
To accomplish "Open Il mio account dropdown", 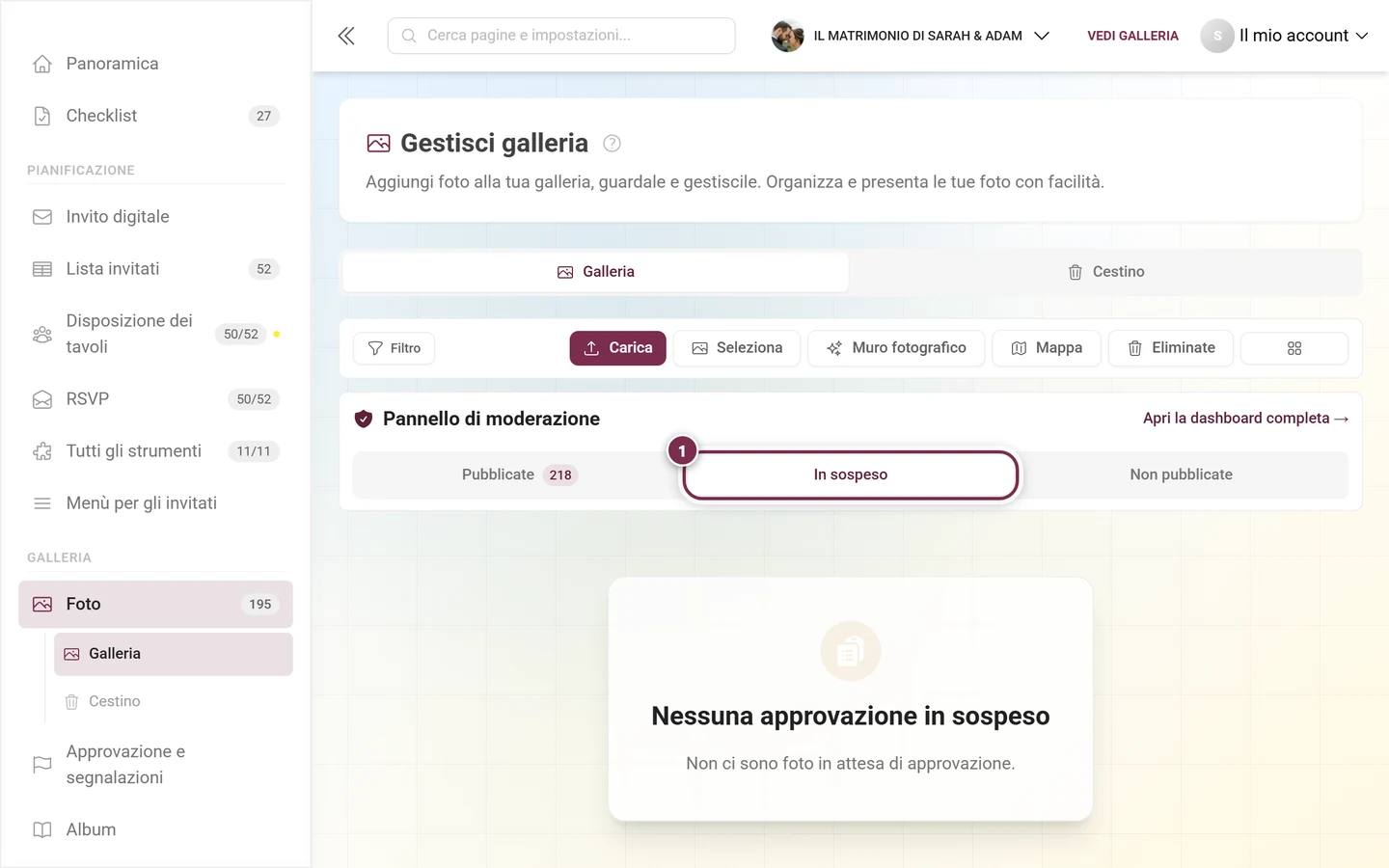I will pyautogui.click(x=1285, y=36).
